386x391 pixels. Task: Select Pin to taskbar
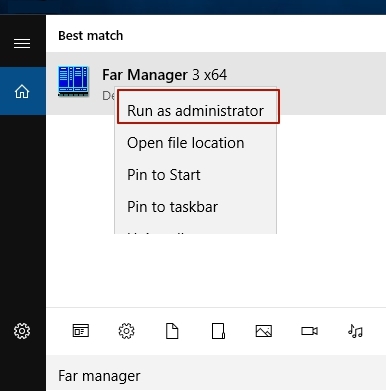coord(195,207)
